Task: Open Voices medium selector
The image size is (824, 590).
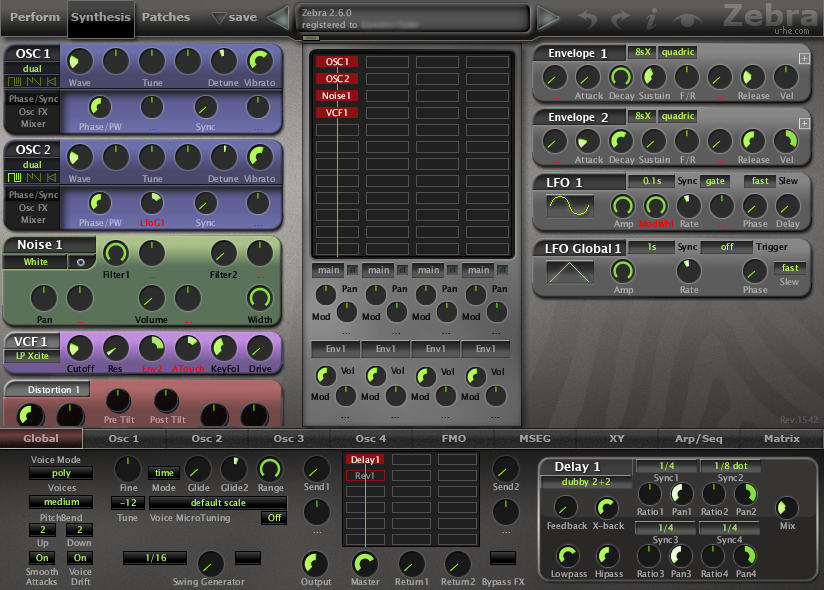Action: [61, 502]
